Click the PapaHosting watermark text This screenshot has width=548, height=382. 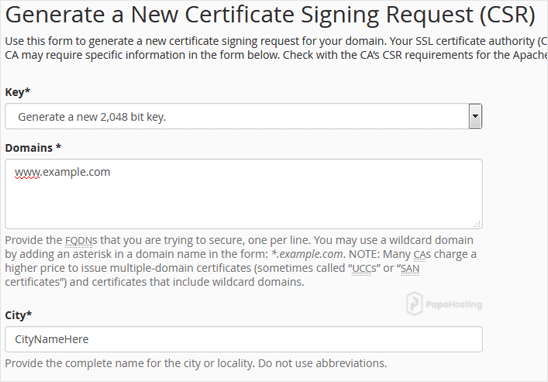pyautogui.click(x=454, y=304)
